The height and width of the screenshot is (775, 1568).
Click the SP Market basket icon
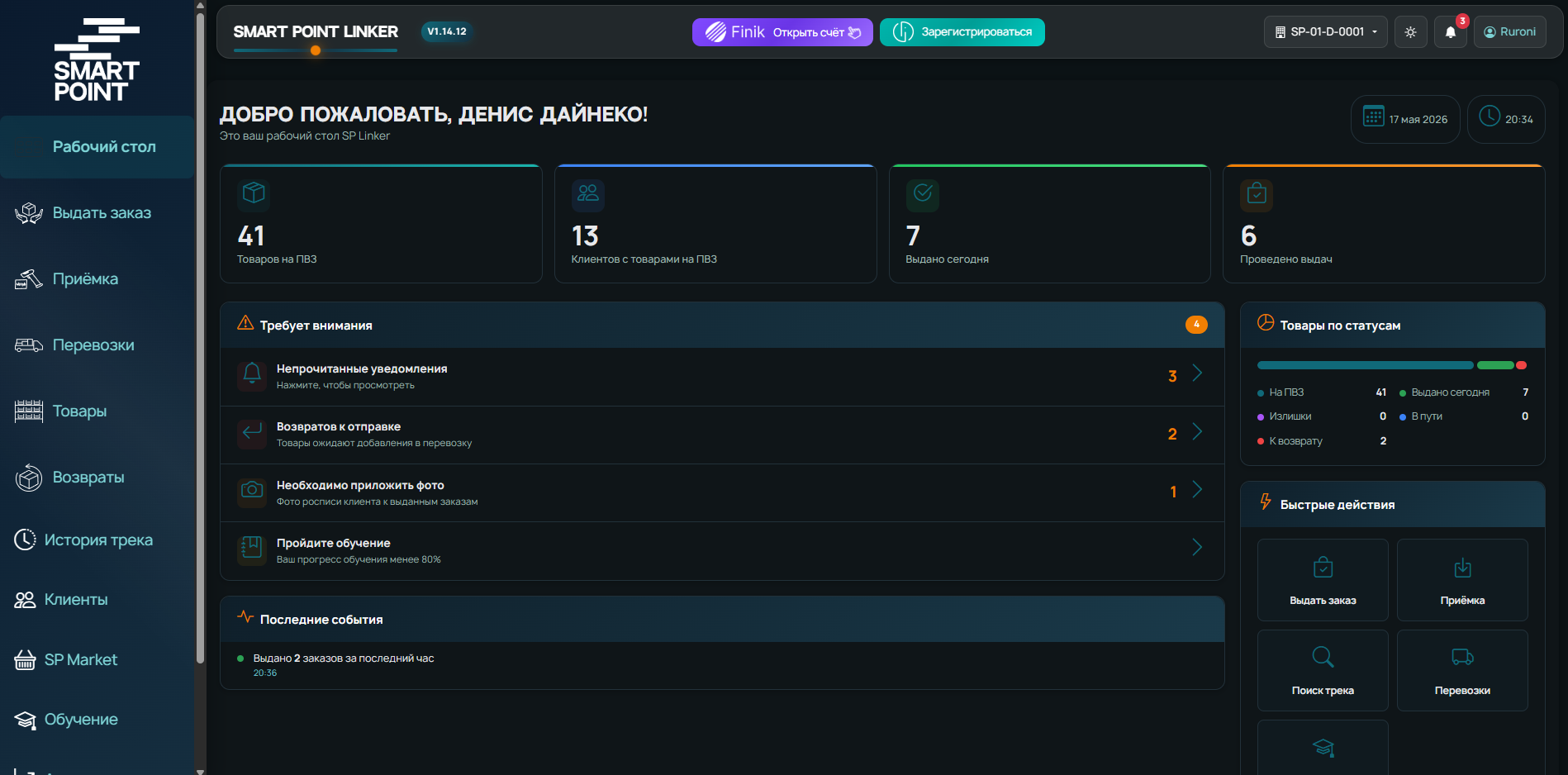(25, 659)
